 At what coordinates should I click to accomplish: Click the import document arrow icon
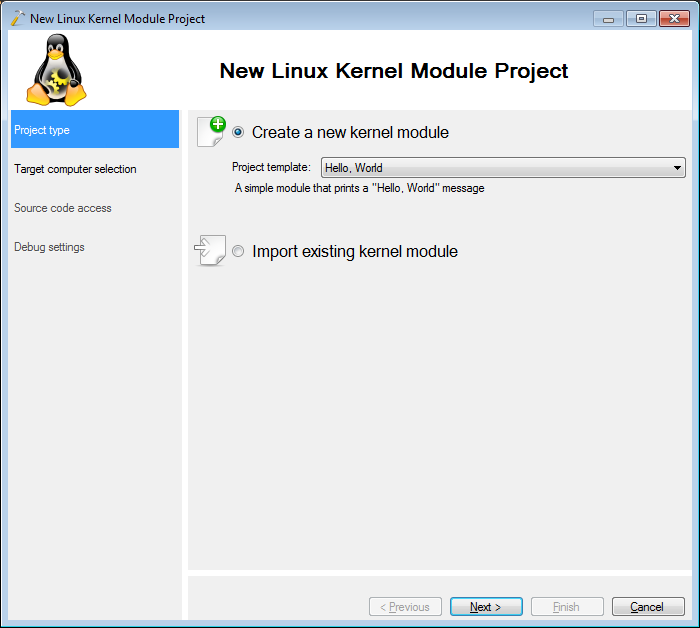click(x=210, y=250)
